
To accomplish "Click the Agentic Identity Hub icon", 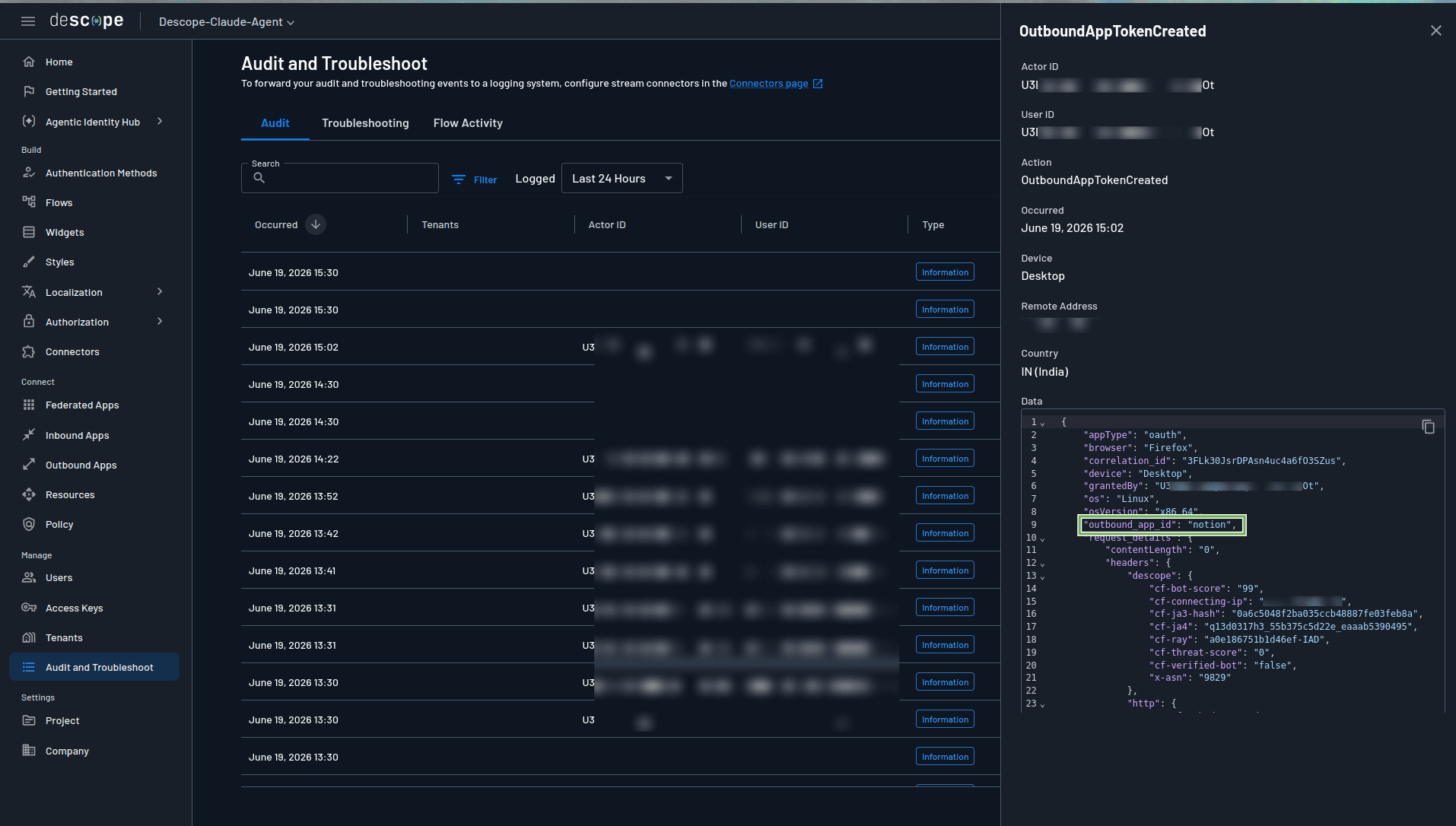I will coord(29,122).
